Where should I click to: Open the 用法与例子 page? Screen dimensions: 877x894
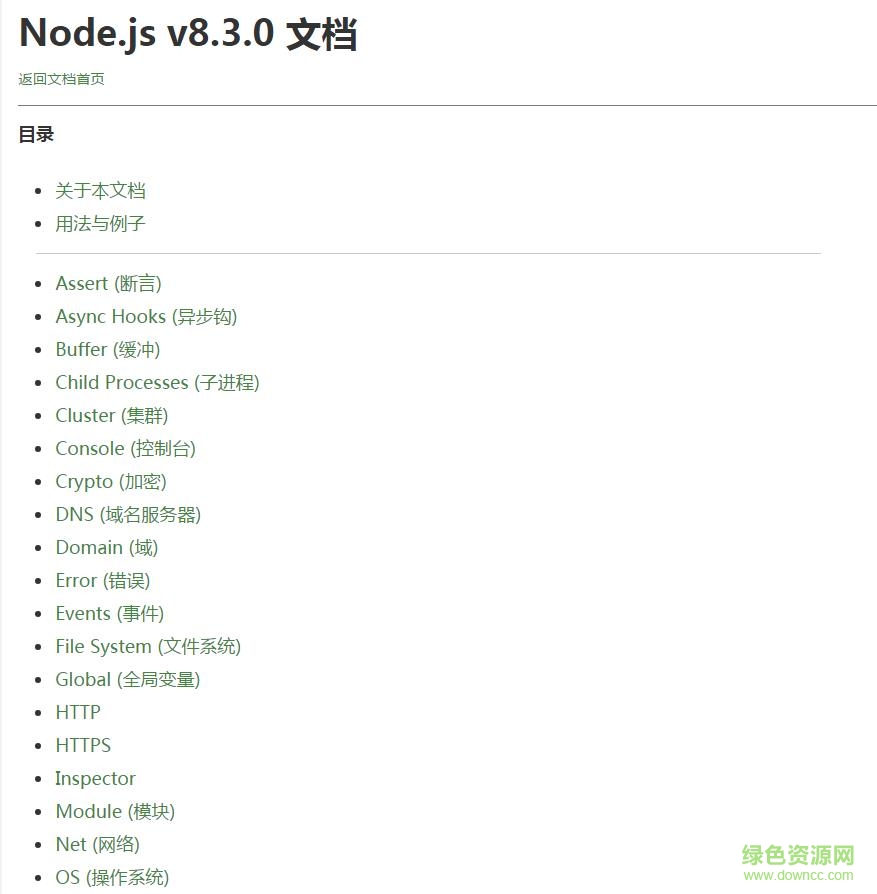(100, 223)
